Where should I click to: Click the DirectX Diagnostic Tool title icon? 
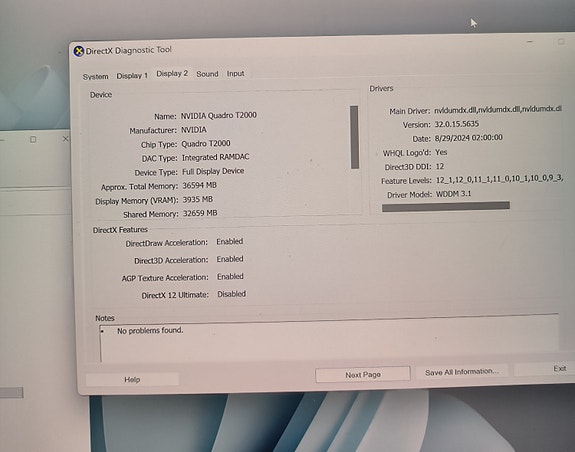78,51
